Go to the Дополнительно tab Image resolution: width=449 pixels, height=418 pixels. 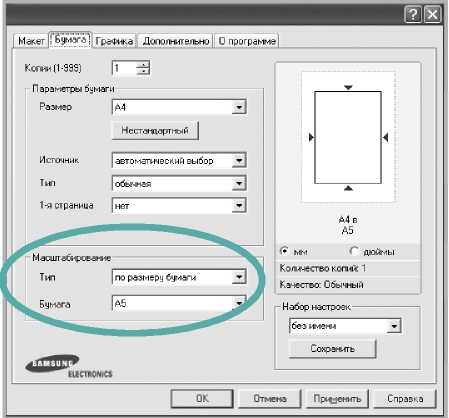tap(176, 41)
